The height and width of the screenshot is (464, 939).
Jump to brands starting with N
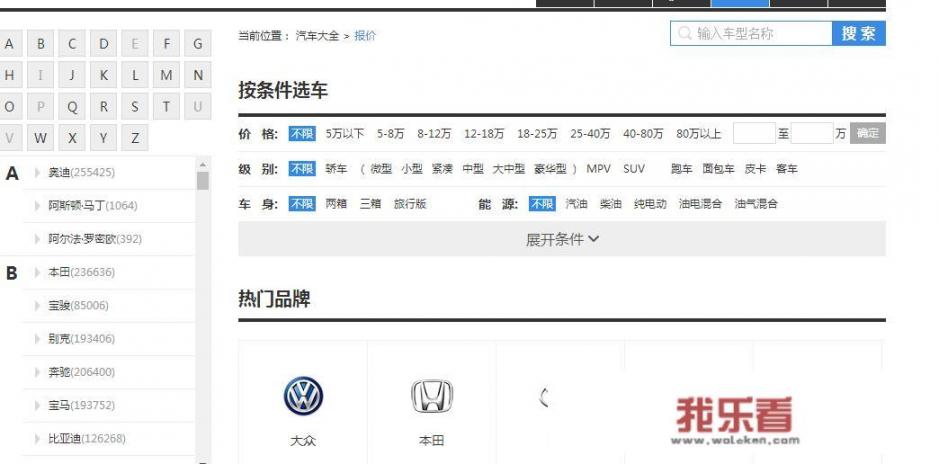(198, 75)
